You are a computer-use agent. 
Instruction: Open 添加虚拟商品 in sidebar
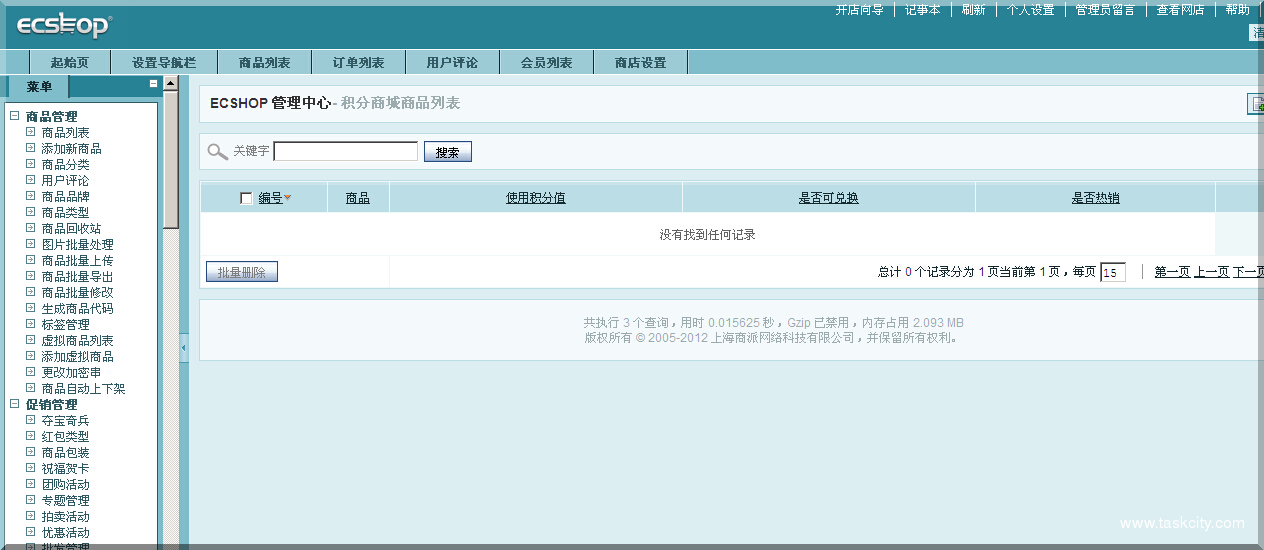[x=77, y=356]
